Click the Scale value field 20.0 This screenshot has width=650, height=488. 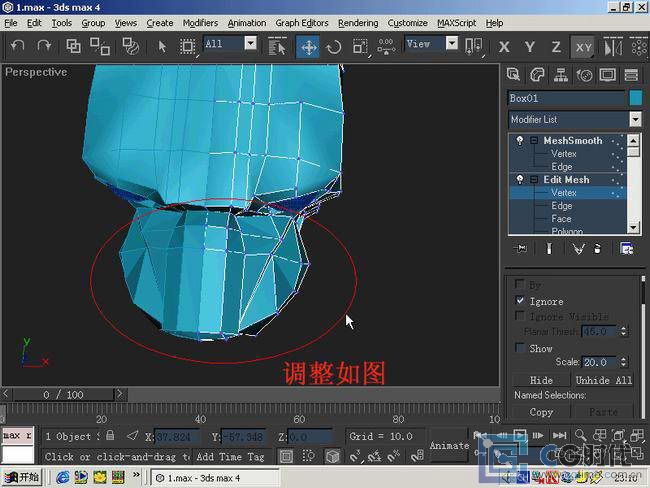600,362
